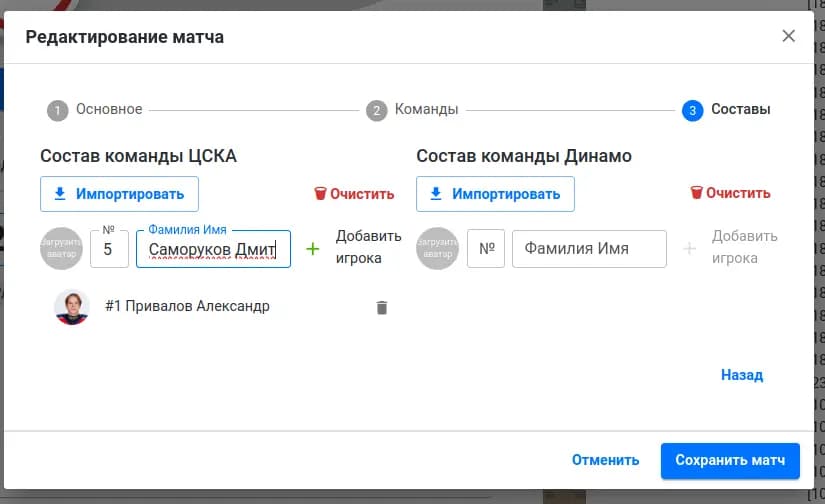The height and width of the screenshot is (504, 825).
Task: Click Добавить игрока text for Динамо
Action: coord(744,247)
